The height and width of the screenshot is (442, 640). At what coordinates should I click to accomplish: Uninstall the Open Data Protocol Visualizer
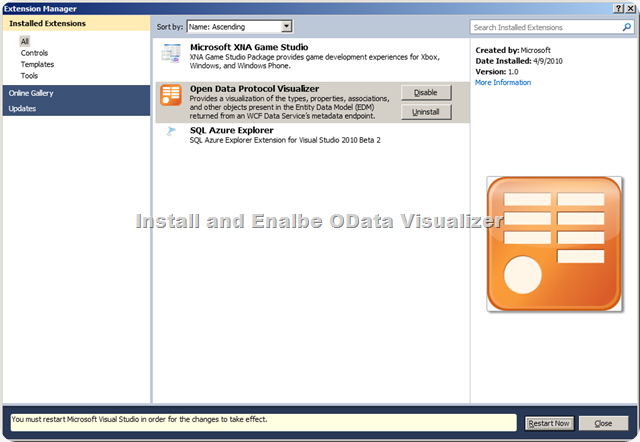coord(426,112)
